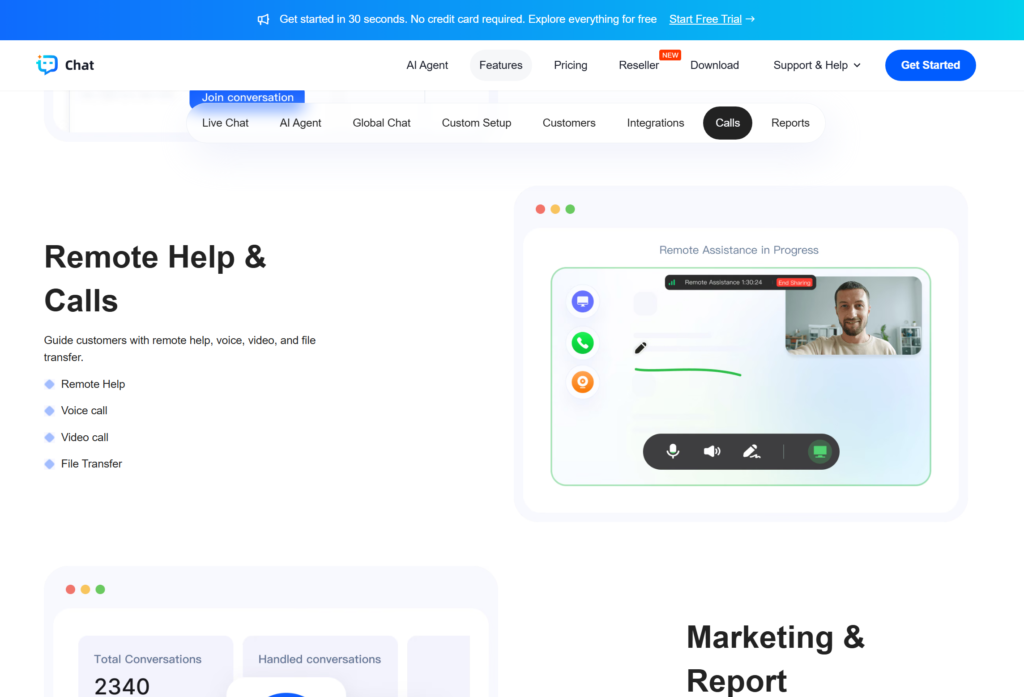Click the megaphone announcement icon
The height and width of the screenshot is (697, 1024).
[263, 20]
